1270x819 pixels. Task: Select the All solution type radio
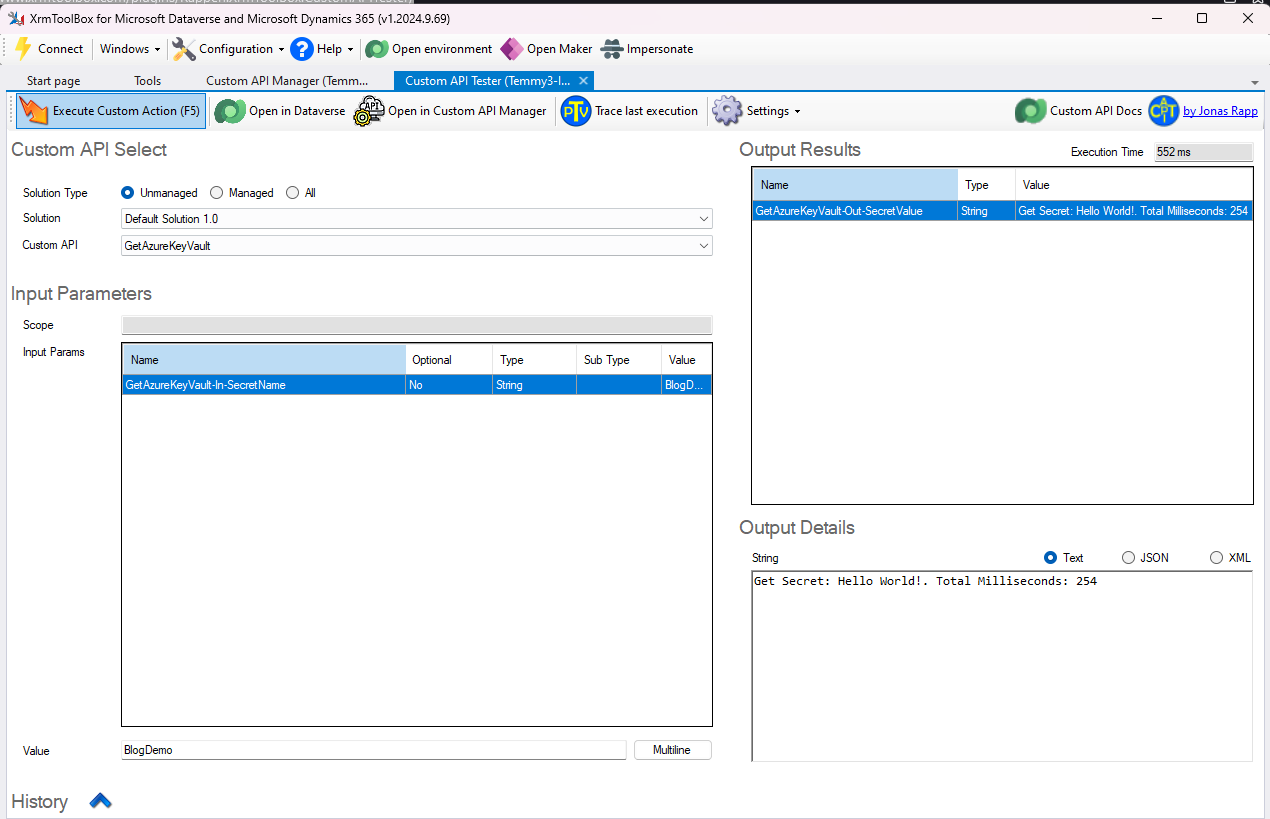click(292, 193)
